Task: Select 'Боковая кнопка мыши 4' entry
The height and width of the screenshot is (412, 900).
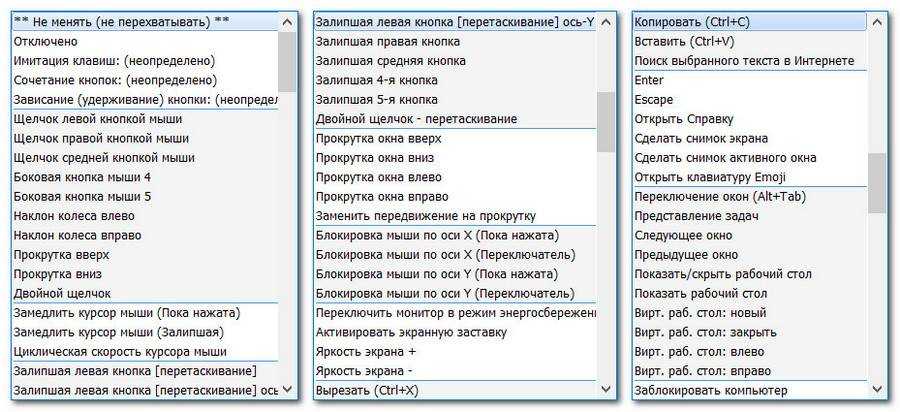Action: [x=83, y=177]
